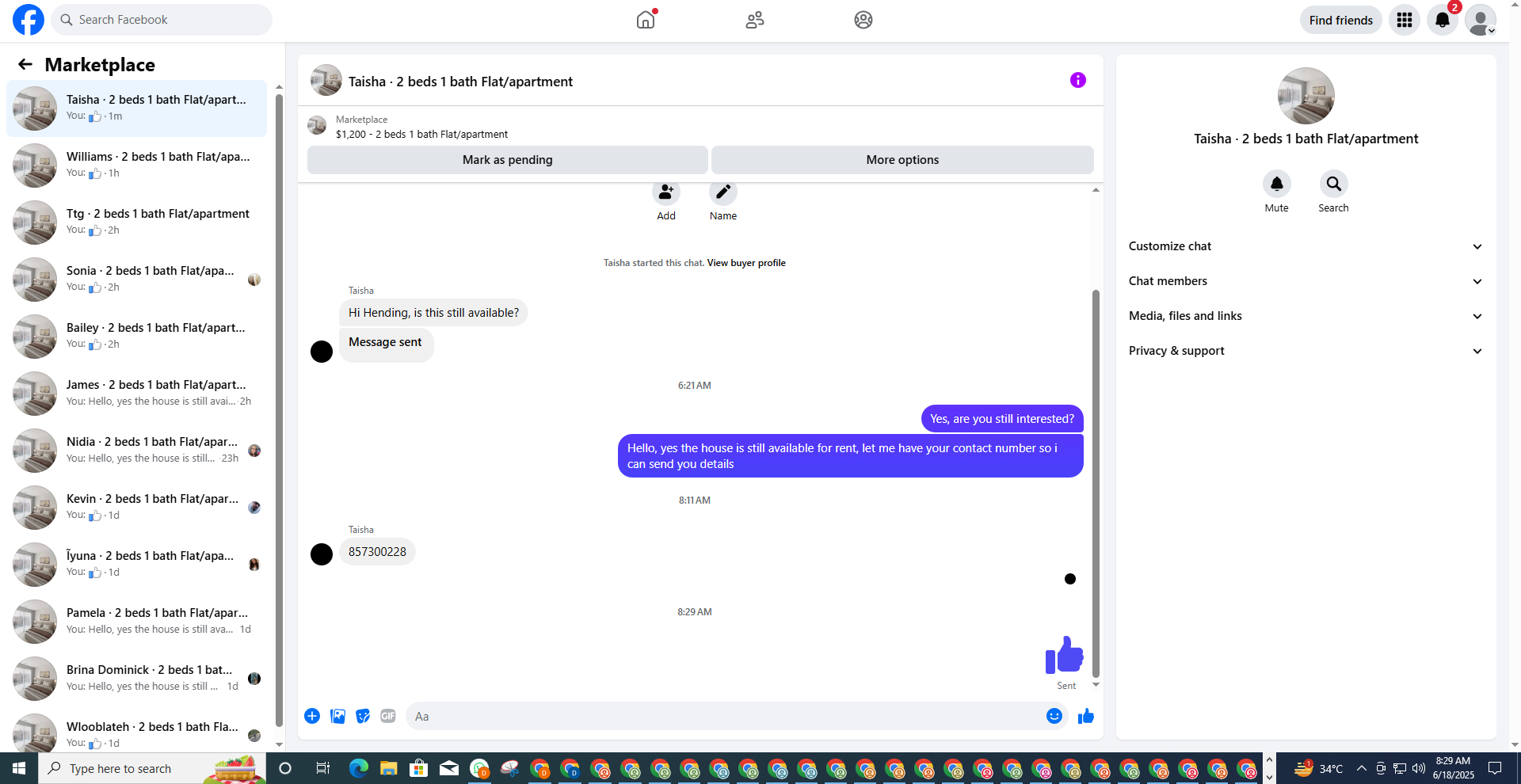Screen dimensions: 1521x784
Task: Click the Mark as pending button
Action: (508, 160)
